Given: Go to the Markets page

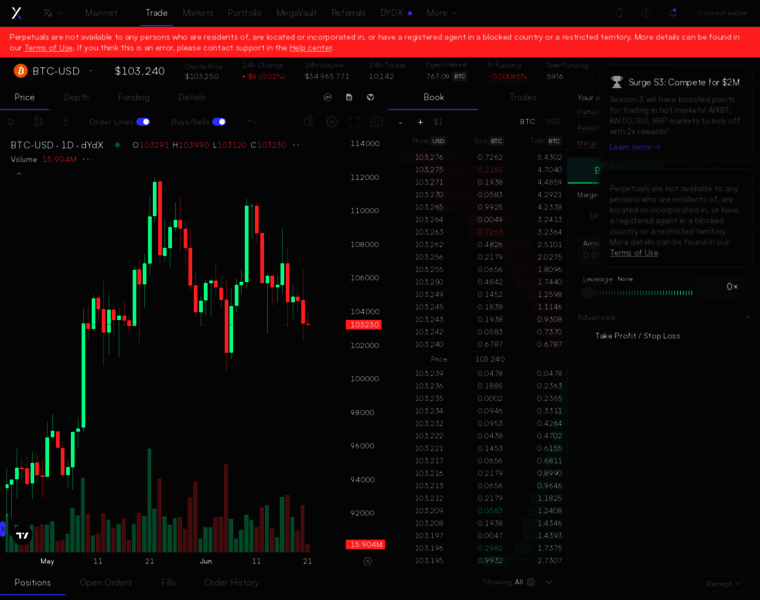Looking at the screenshot, I should coord(198,13).
